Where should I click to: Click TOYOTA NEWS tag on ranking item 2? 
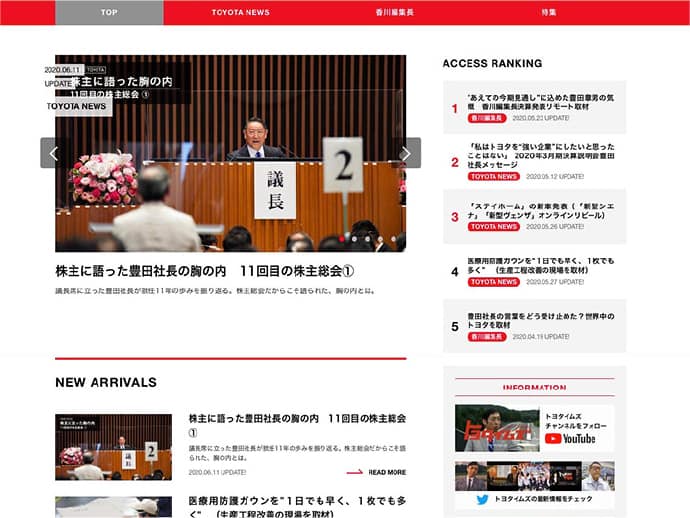click(x=494, y=176)
